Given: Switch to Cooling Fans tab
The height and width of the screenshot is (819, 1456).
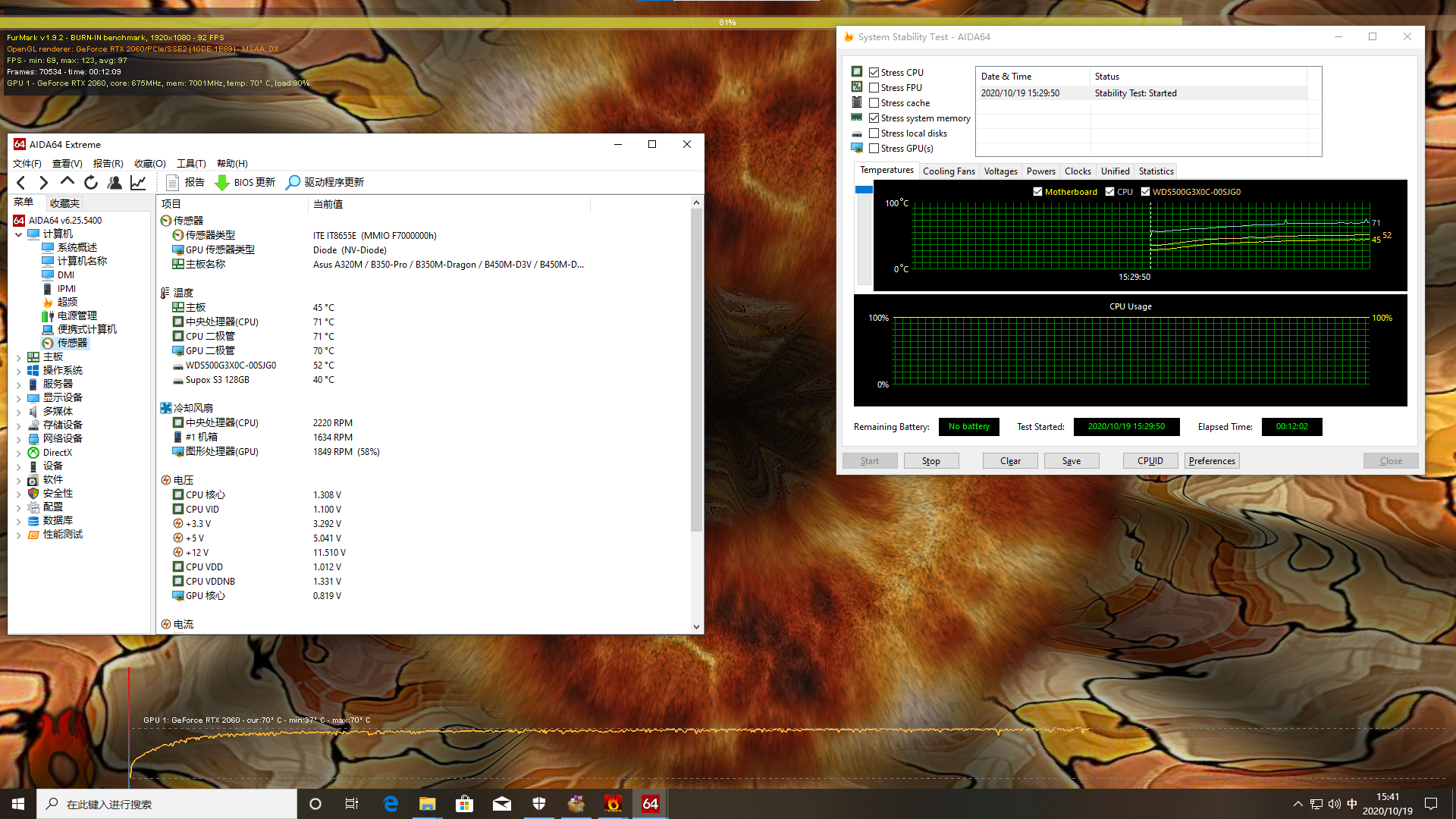Looking at the screenshot, I should pos(949,171).
